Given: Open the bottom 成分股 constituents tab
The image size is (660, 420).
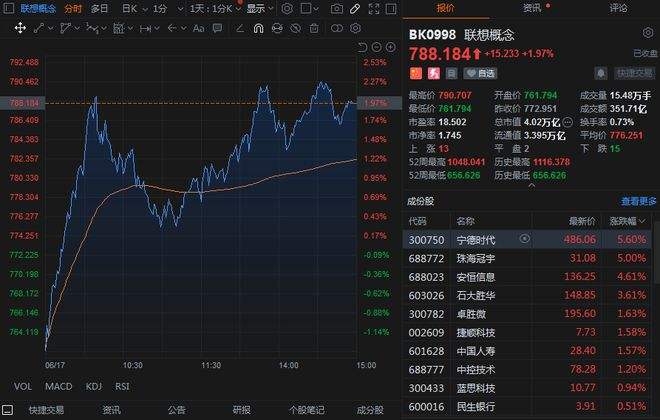Looking at the screenshot, I should [x=370, y=409].
